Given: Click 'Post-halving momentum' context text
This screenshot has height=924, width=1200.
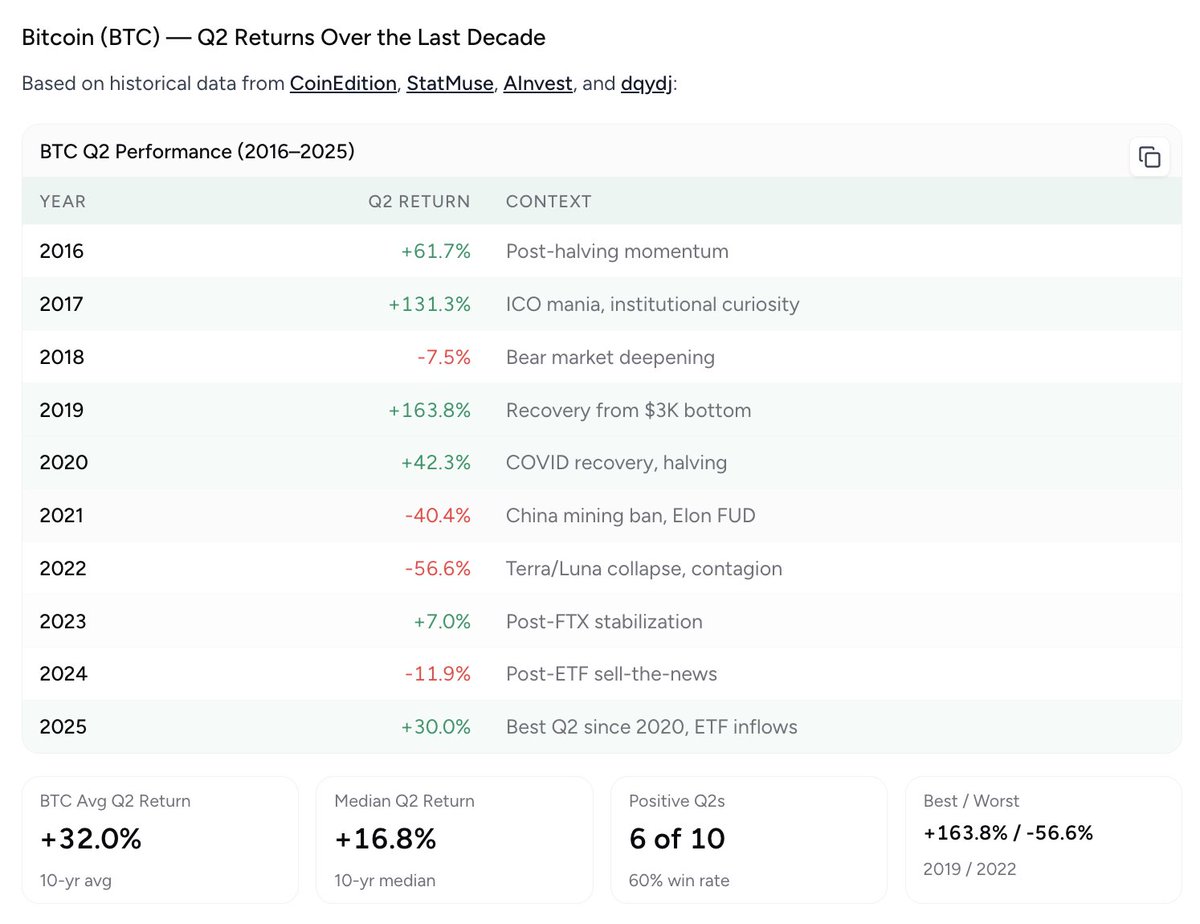Looking at the screenshot, I should click(617, 251).
